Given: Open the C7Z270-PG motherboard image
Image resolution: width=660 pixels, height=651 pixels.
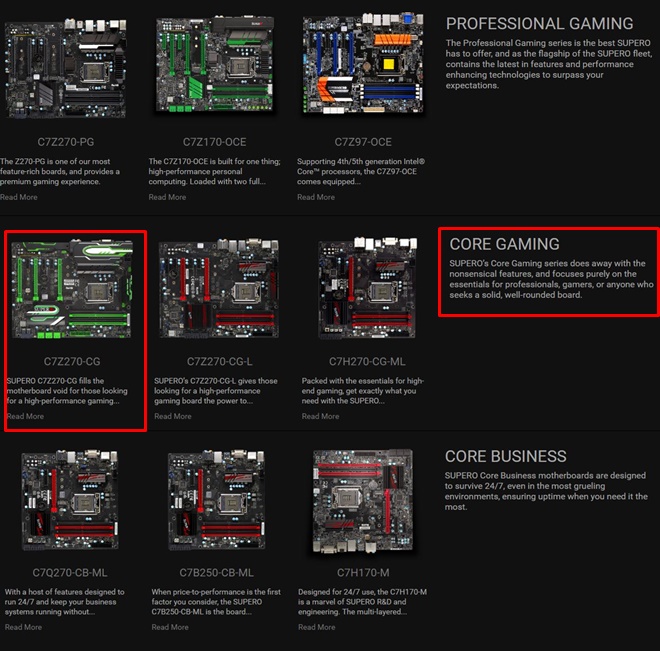Looking at the screenshot, I should (x=65, y=68).
